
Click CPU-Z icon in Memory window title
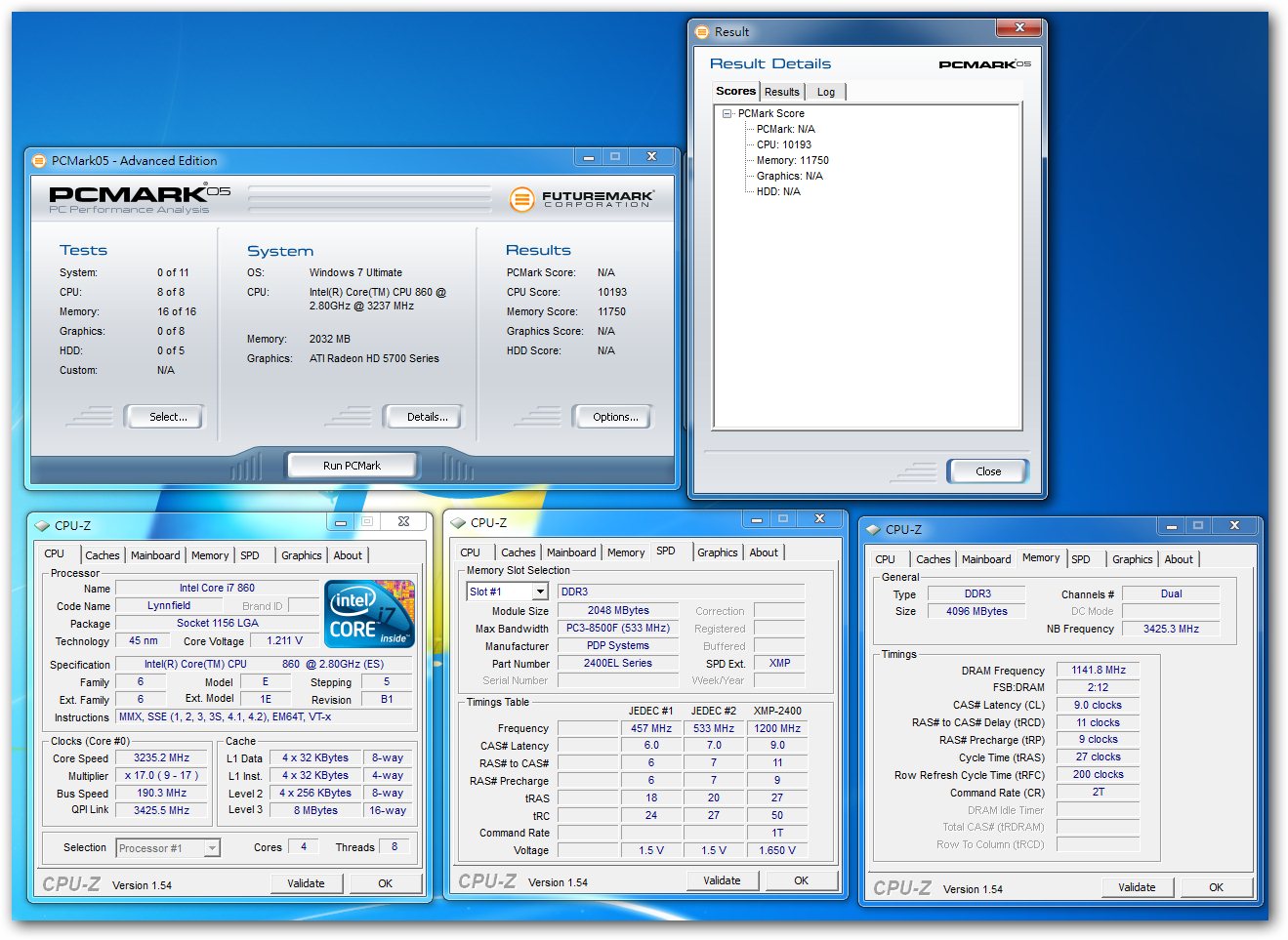coord(873,529)
